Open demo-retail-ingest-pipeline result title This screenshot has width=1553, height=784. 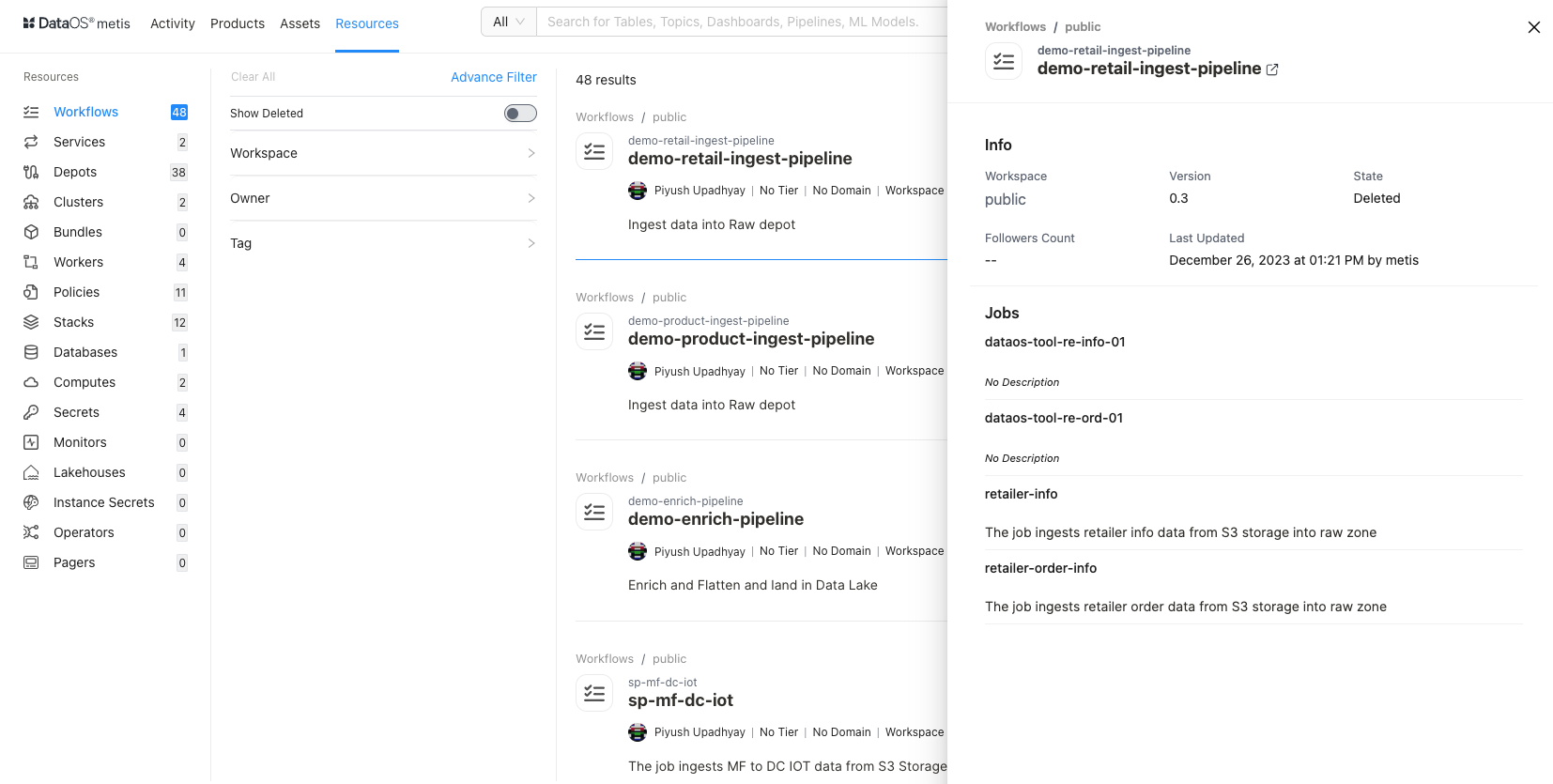click(740, 159)
